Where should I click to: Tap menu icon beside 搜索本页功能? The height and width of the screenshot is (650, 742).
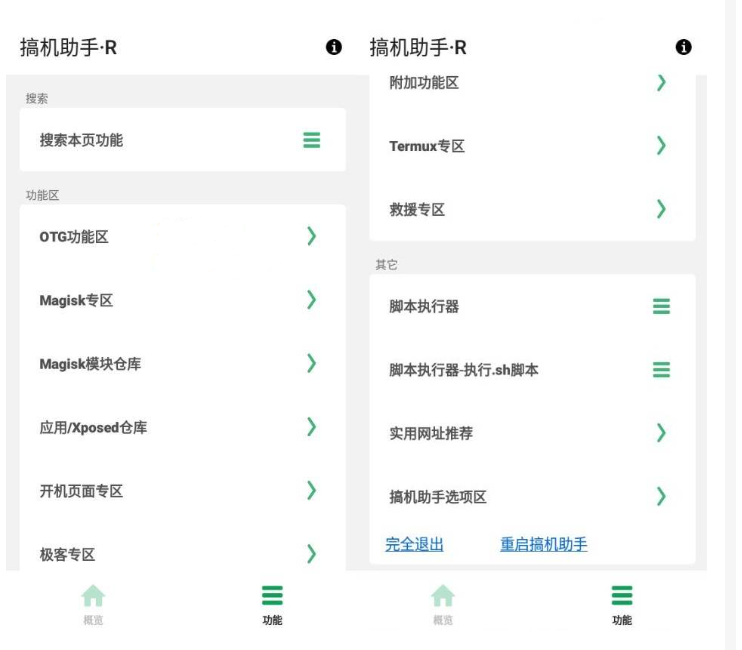311,140
